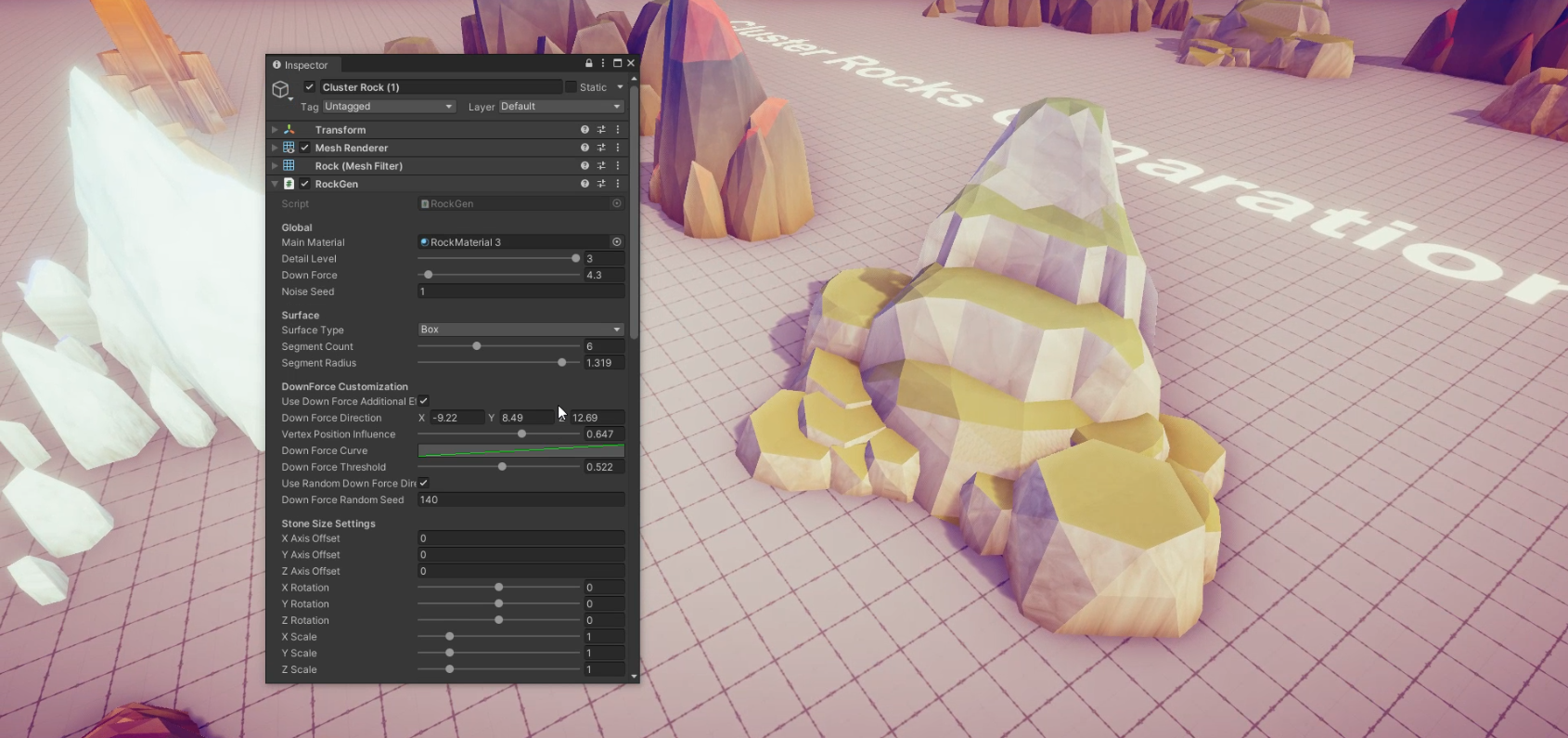Lock the Inspector panel
1568x738 pixels.
588,63
